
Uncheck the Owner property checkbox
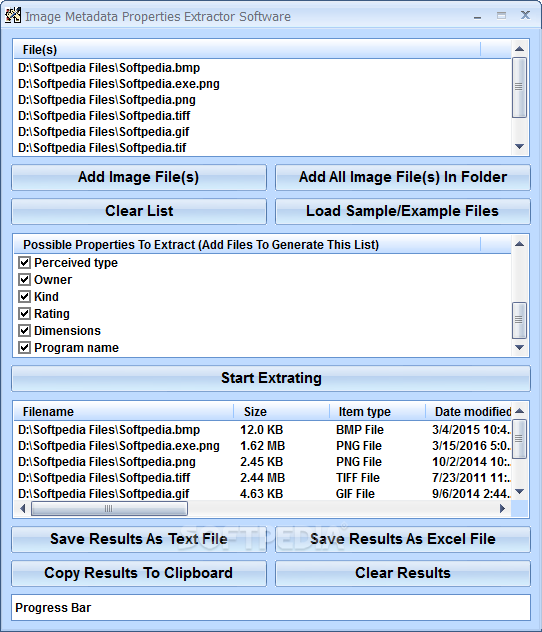click(25, 280)
